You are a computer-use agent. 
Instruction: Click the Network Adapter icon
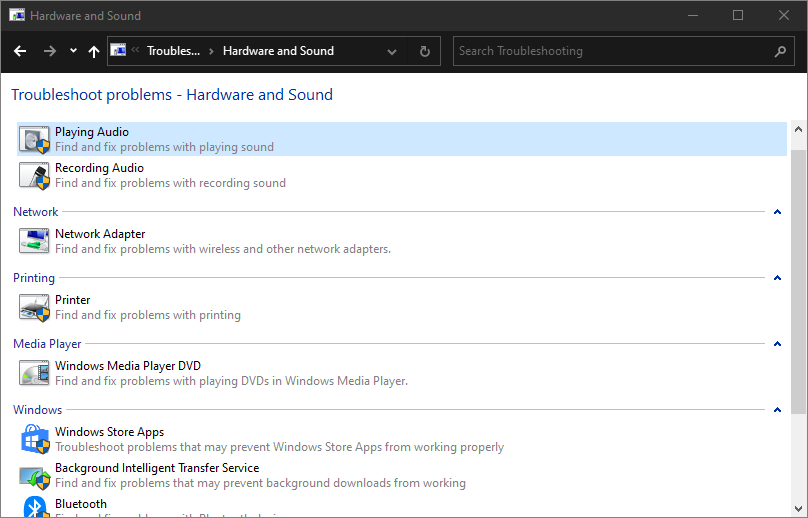tap(34, 241)
